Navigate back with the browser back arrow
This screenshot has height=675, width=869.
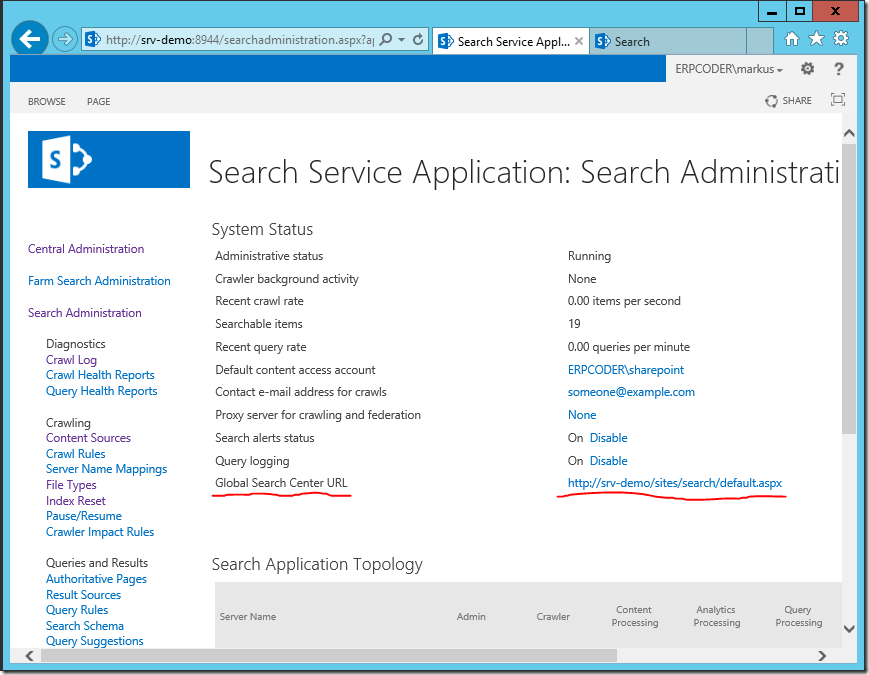pos(29,38)
